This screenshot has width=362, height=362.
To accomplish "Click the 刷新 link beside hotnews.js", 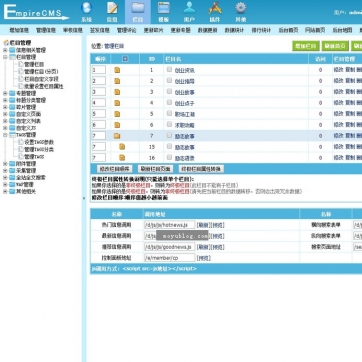I will tap(203, 225).
